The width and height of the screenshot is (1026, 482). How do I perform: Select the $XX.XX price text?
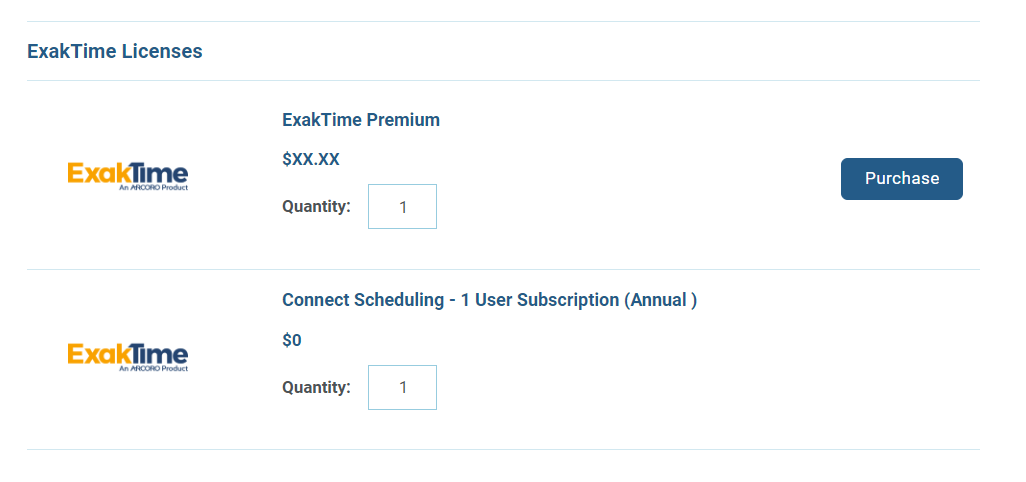(x=311, y=160)
